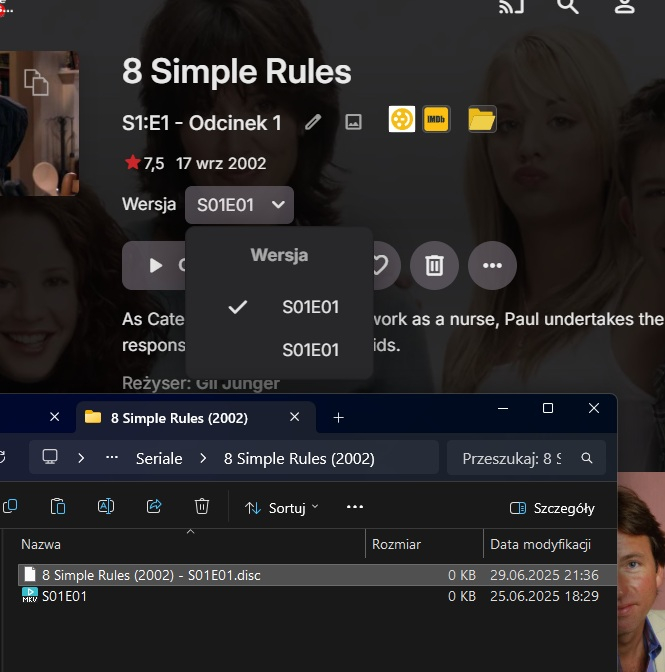Click the copy icon on the episode poster
The width and height of the screenshot is (665, 672).
point(36,82)
